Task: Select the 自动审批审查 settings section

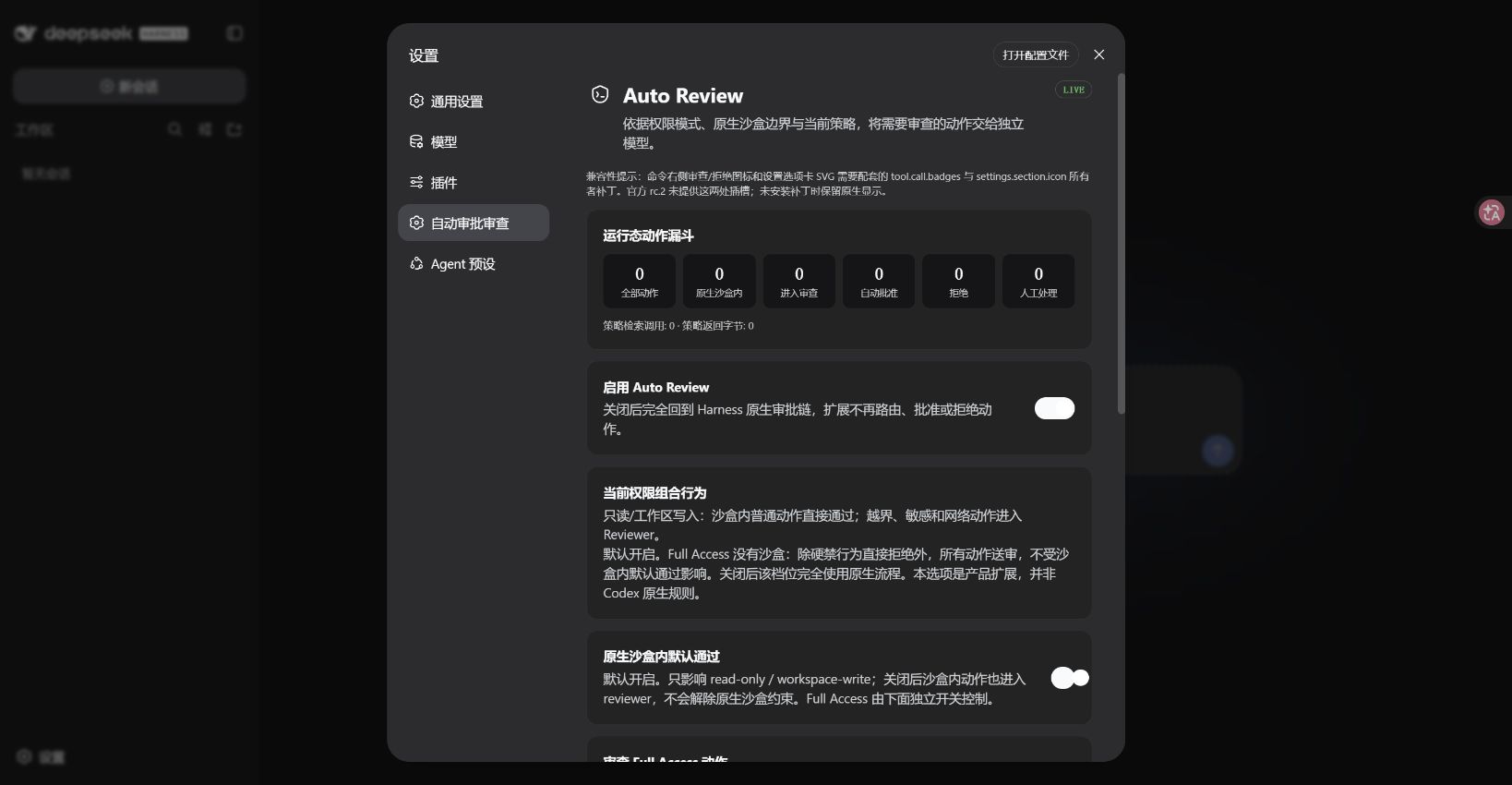Action: (x=474, y=223)
